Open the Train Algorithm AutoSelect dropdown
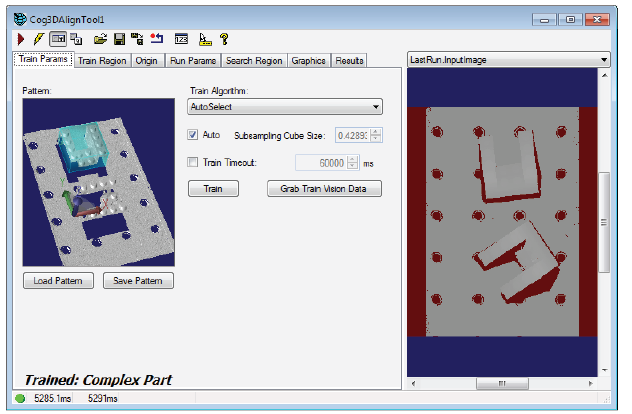 click(285, 107)
